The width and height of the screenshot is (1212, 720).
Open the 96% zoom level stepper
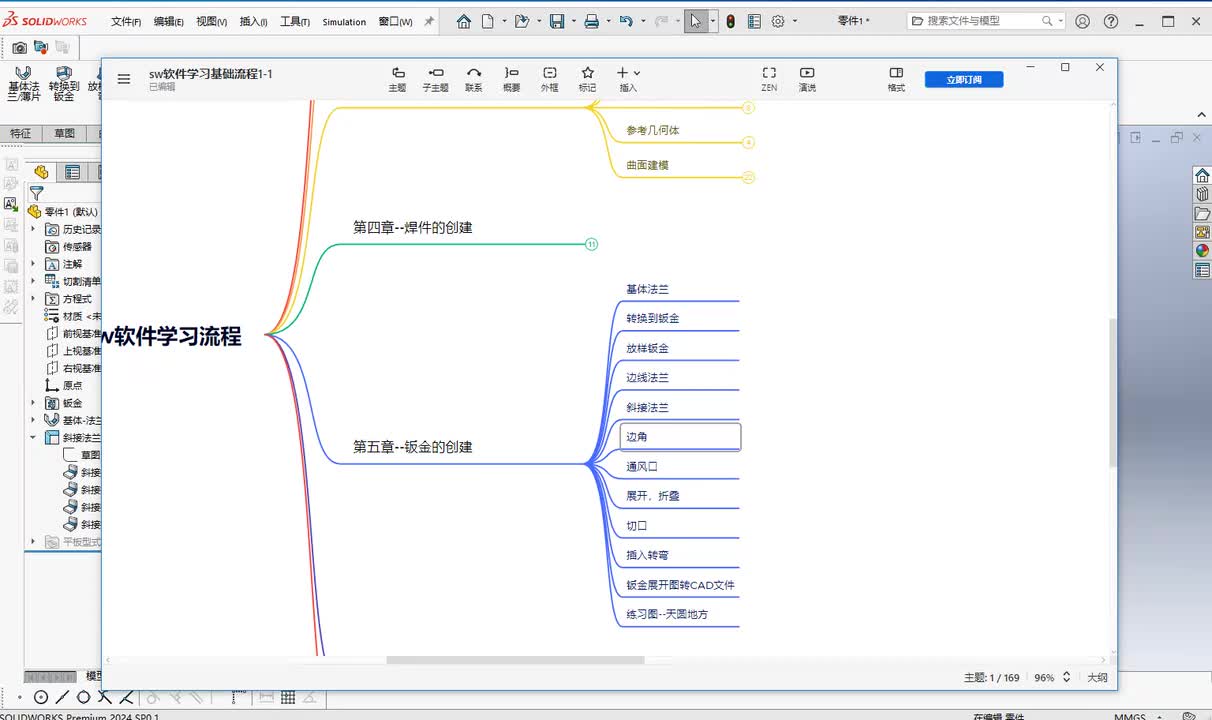point(1066,677)
